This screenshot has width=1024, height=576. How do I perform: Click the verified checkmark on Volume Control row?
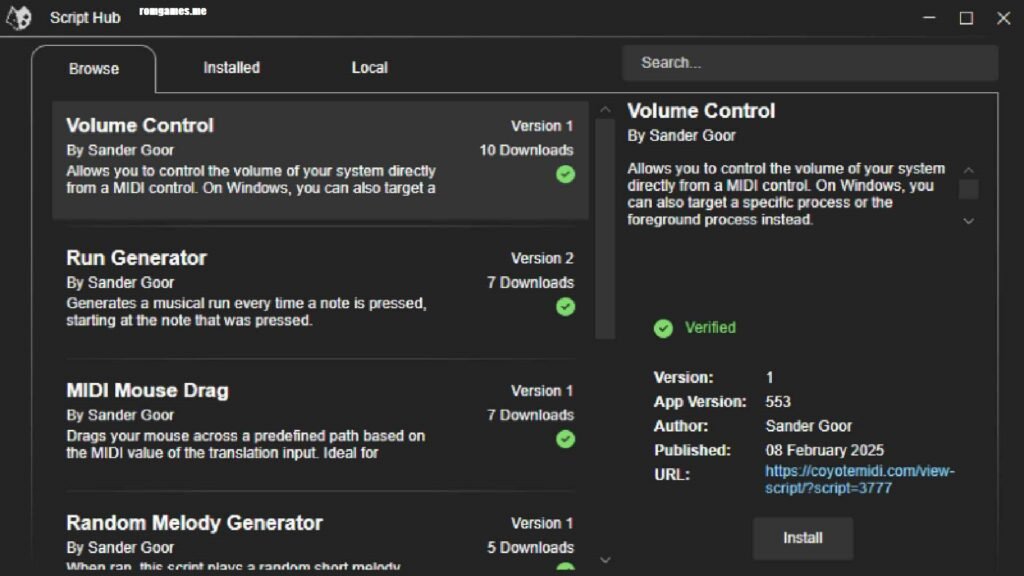[x=566, y=174]
